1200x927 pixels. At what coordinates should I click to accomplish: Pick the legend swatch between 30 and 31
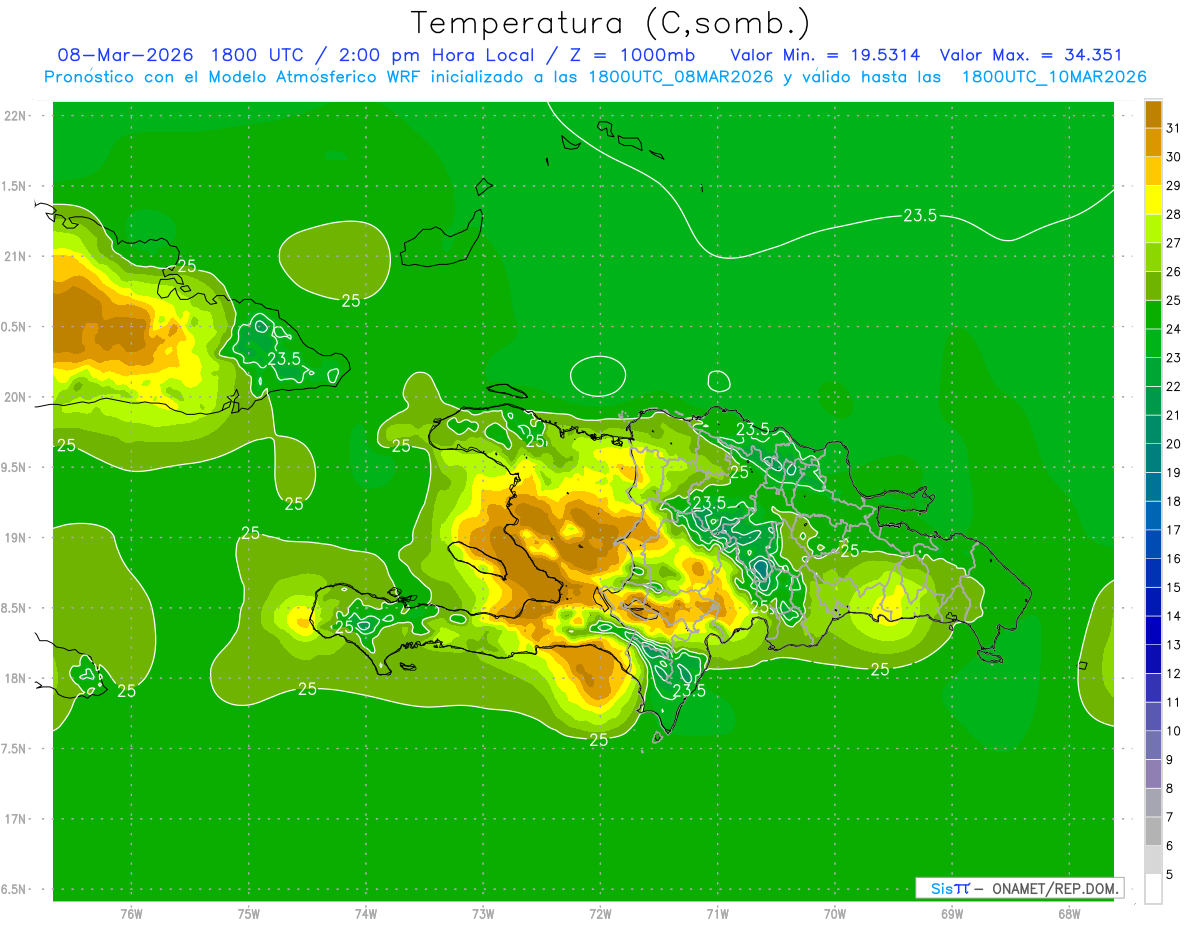click(x=1153, y=142)
